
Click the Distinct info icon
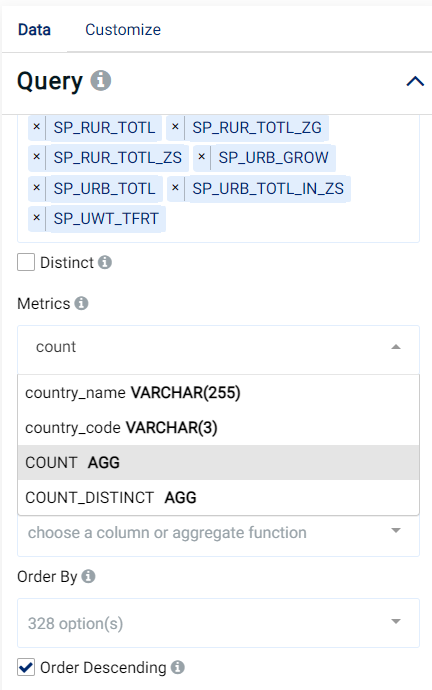click(105, 262)
